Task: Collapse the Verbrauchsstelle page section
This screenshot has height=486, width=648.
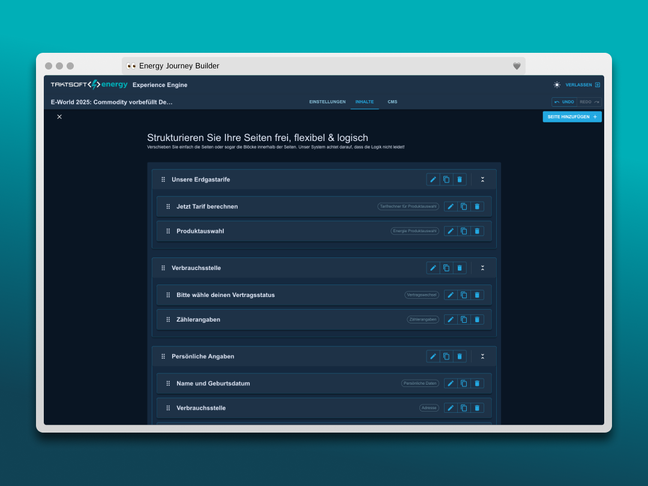Action: 482,268
